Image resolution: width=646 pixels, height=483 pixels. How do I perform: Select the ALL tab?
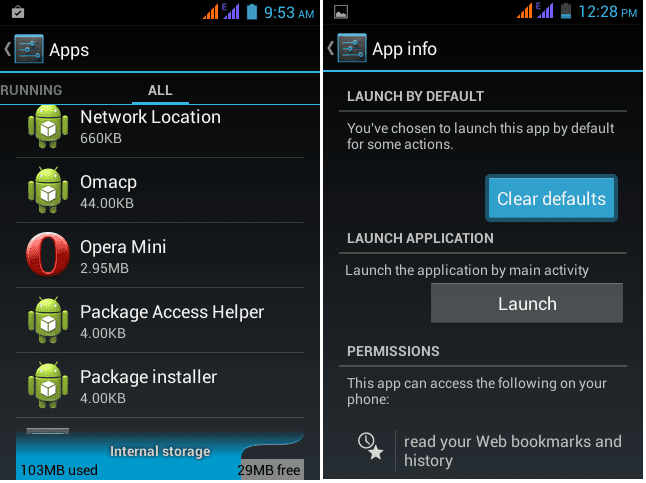160,90
